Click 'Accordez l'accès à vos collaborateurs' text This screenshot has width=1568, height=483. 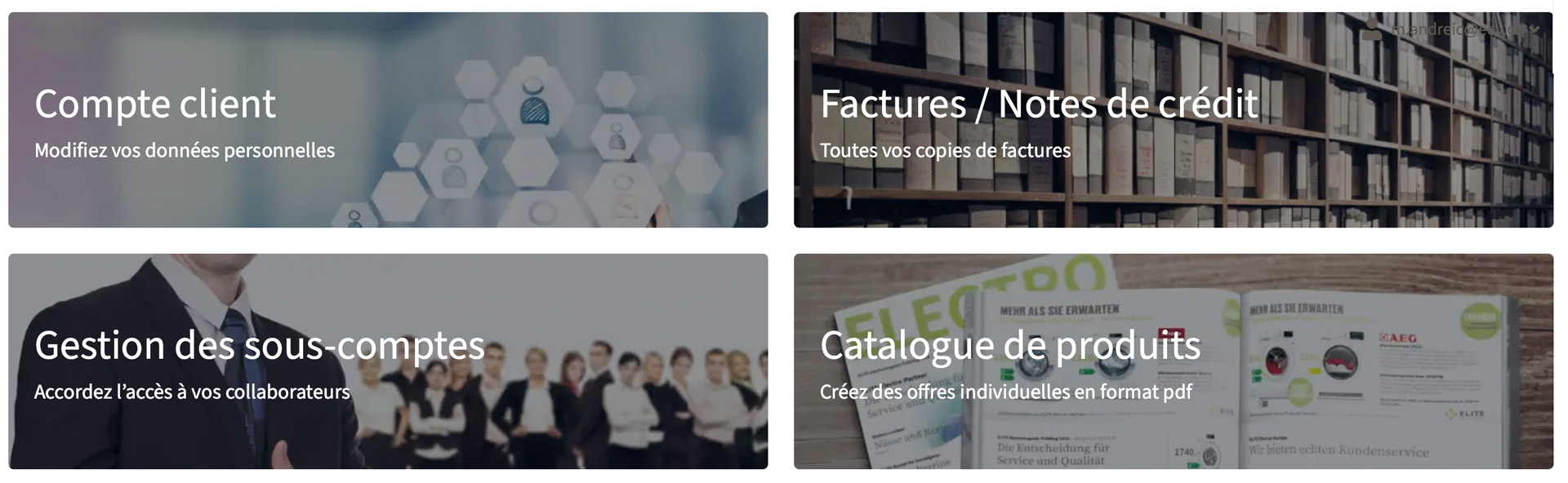[x=192, y=392]
